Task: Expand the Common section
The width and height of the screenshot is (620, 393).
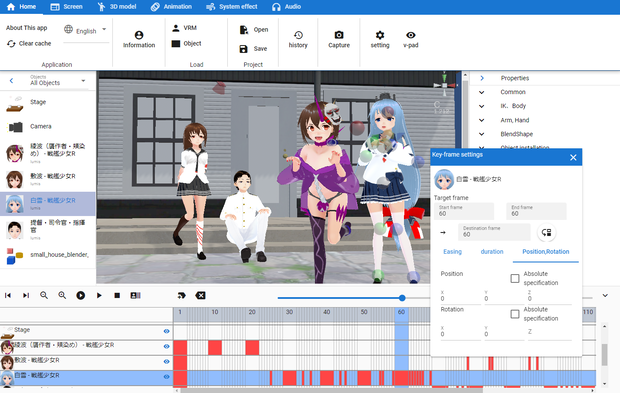Action: click(482, 92)
